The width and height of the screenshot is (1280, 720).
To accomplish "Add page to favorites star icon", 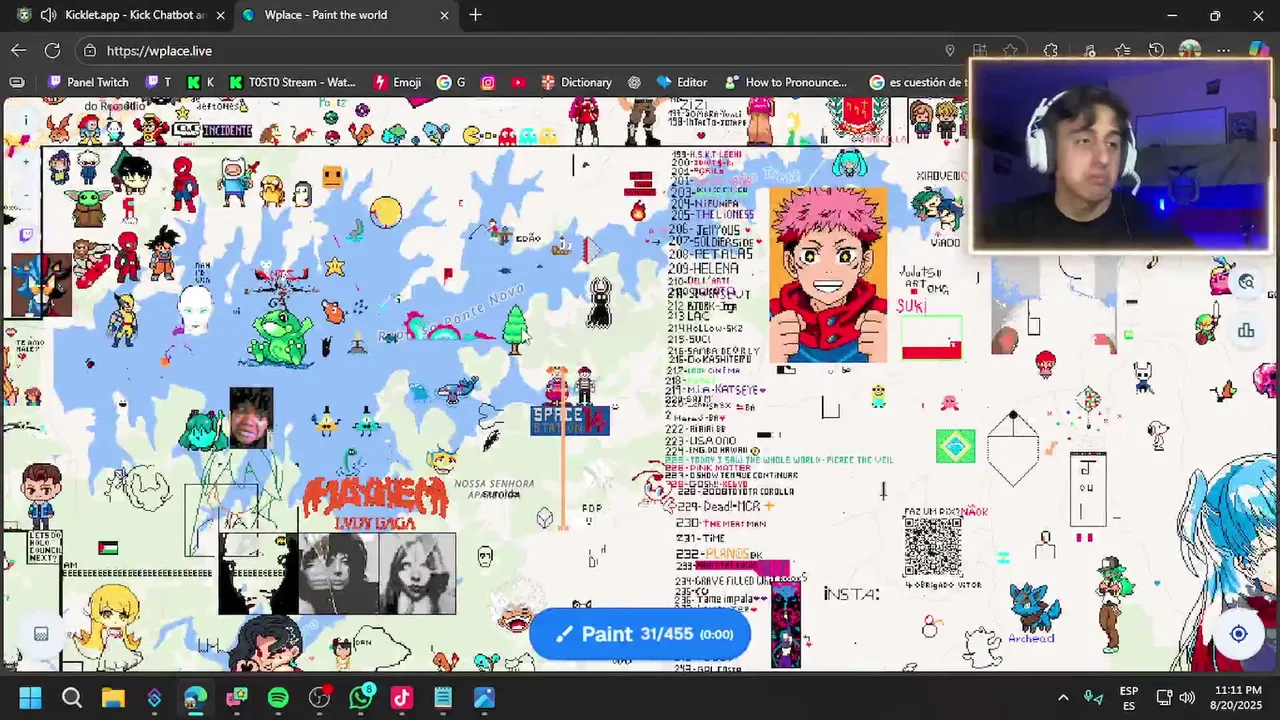I will click(1011, 50).
